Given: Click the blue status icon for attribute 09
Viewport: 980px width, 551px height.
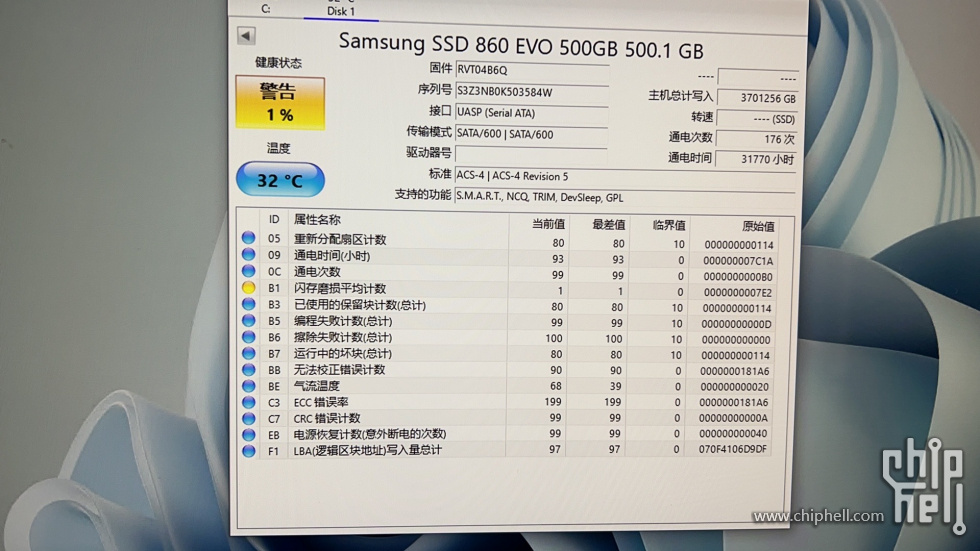Looking at the screenshot, I should tap(249, 254).
